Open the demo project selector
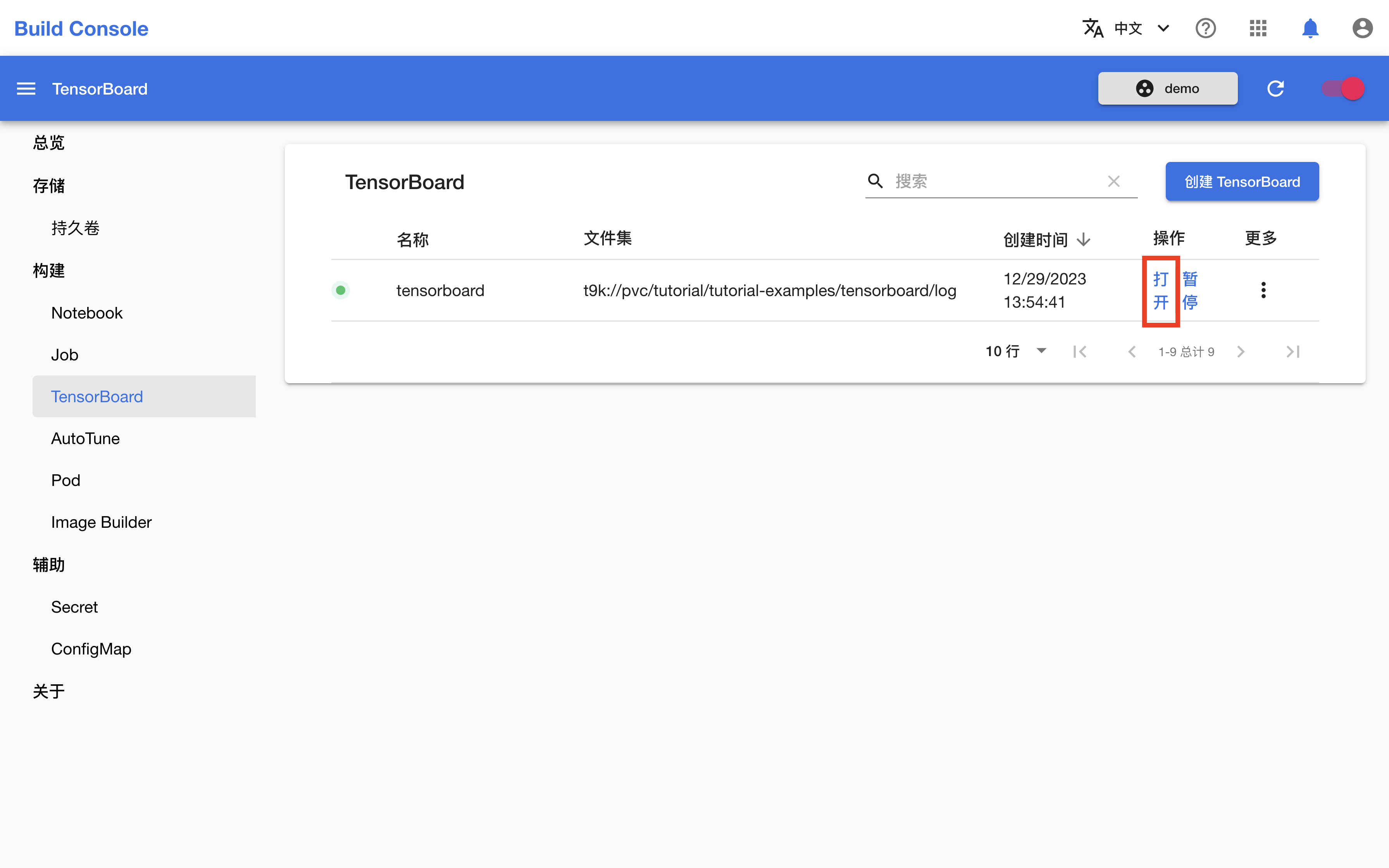The width and height of the screenshot is (1389, 868). [1167, 88]
